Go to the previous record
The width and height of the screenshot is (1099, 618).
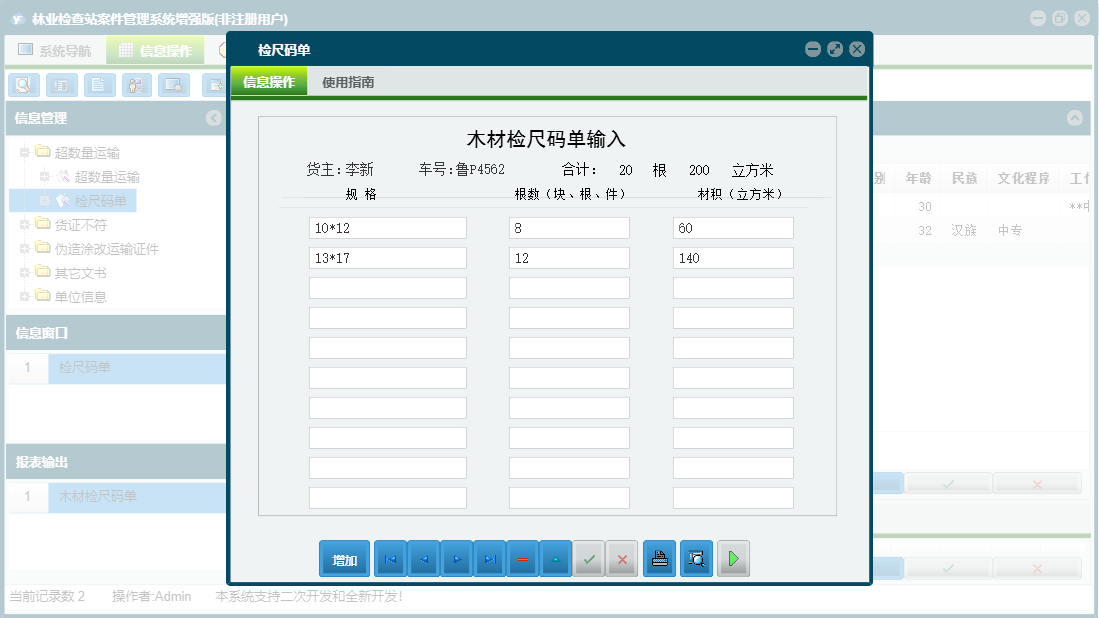point(423,558)
